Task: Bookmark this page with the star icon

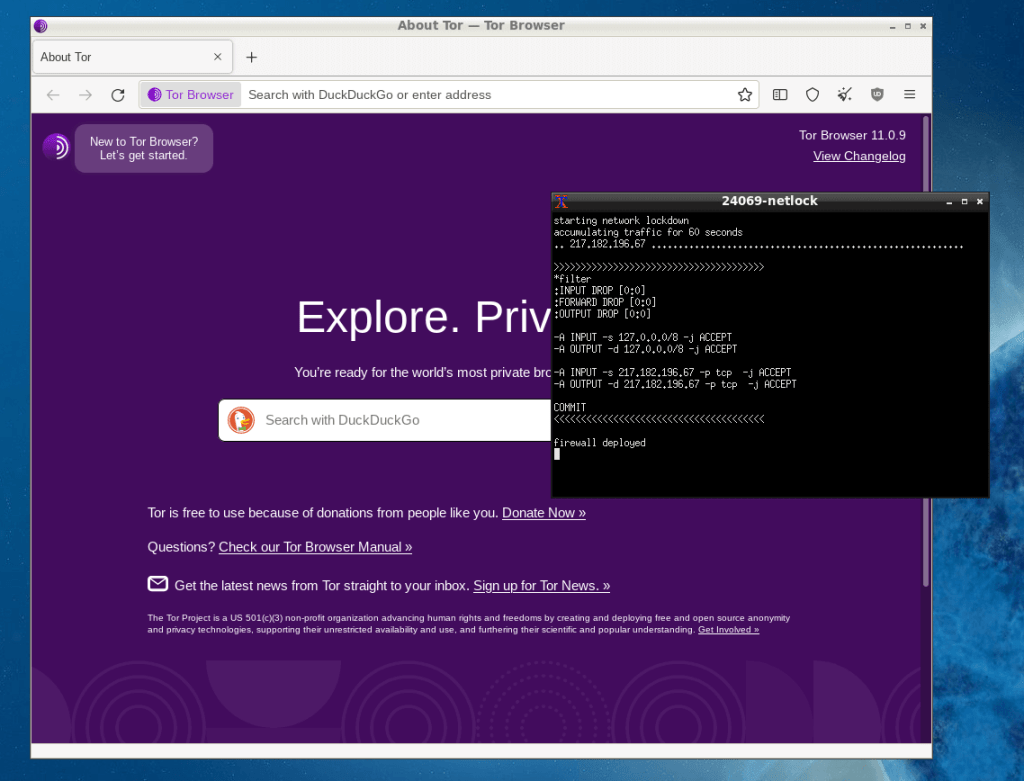Action: point(744,95)
